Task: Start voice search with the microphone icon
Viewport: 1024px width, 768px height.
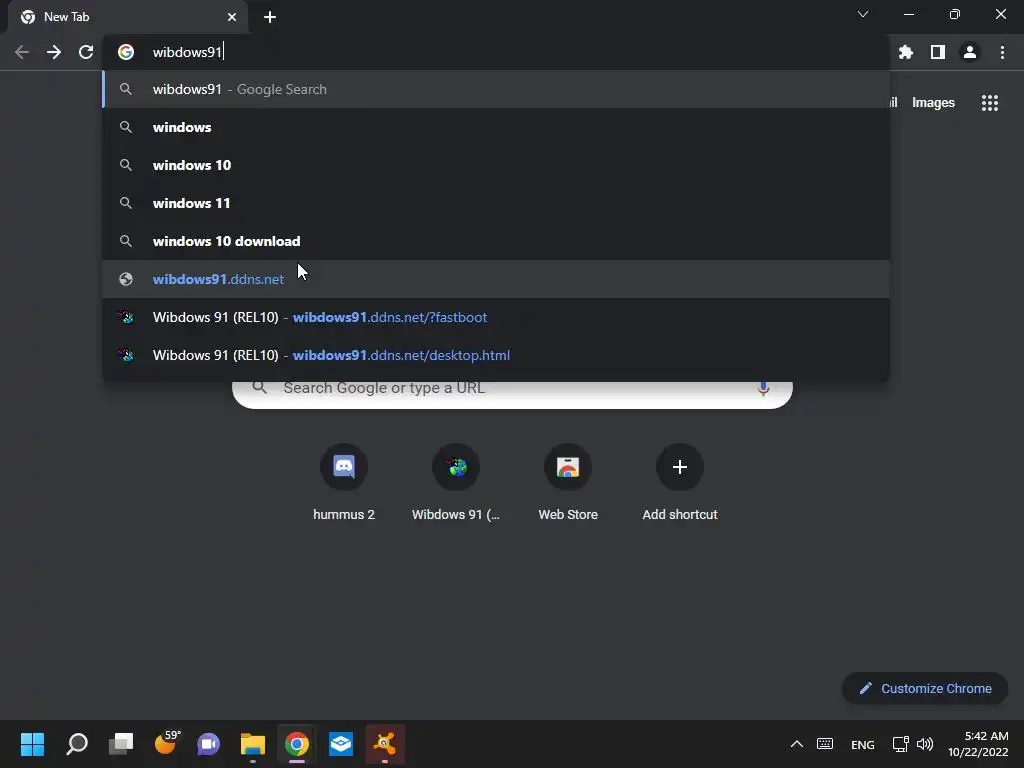Action: [763, 389]
